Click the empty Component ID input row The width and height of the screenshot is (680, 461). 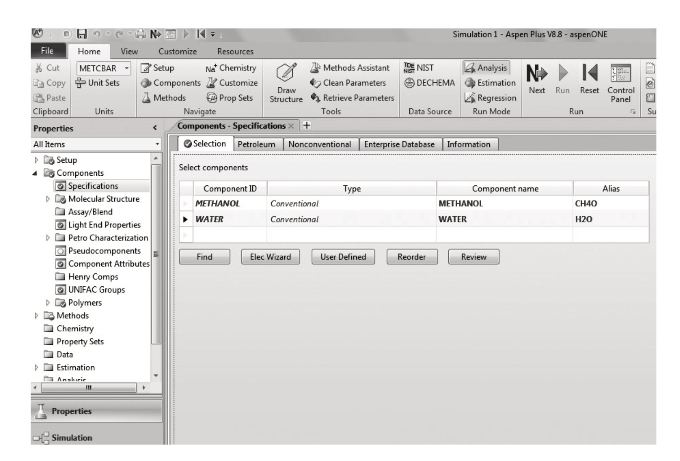230,235
